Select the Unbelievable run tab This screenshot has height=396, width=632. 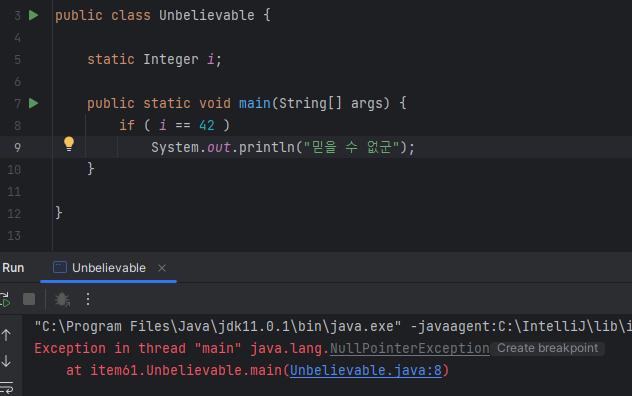click(109, 268)
